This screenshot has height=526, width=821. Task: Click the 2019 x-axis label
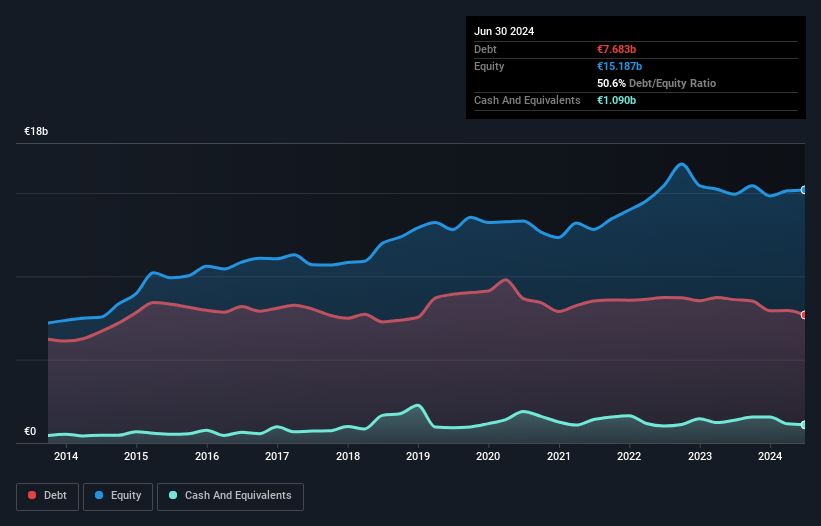point(418,456)
